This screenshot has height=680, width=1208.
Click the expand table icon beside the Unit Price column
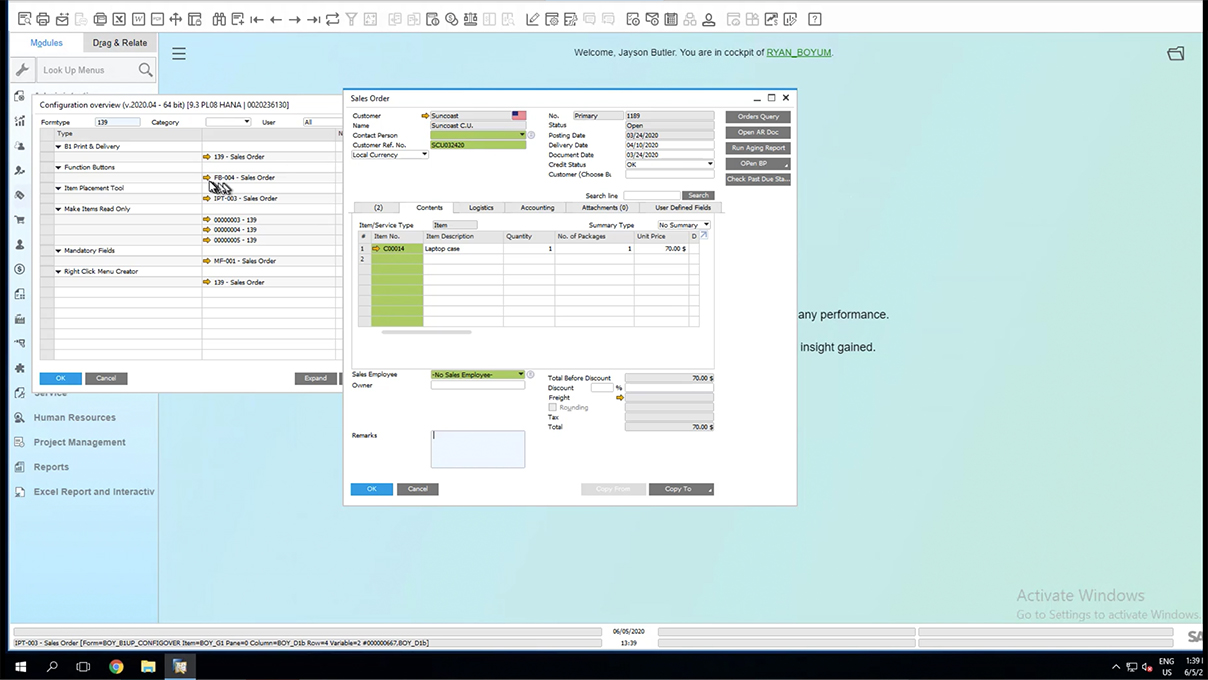(703, 236)
